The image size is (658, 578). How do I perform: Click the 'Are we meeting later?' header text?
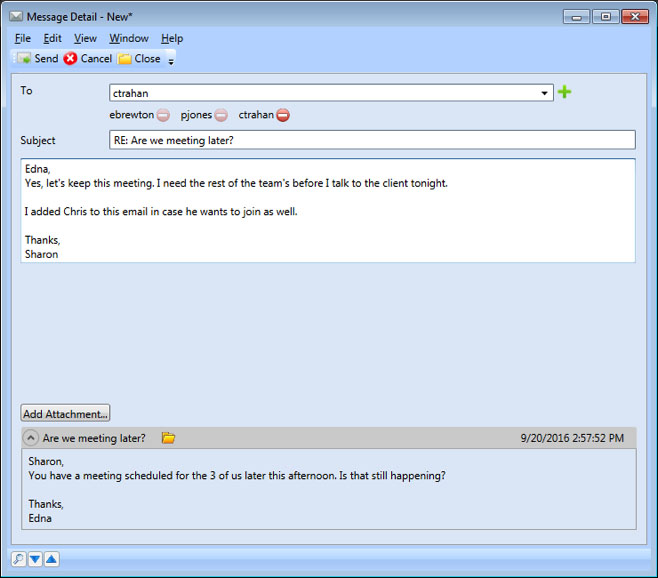[x=94, y=438]
